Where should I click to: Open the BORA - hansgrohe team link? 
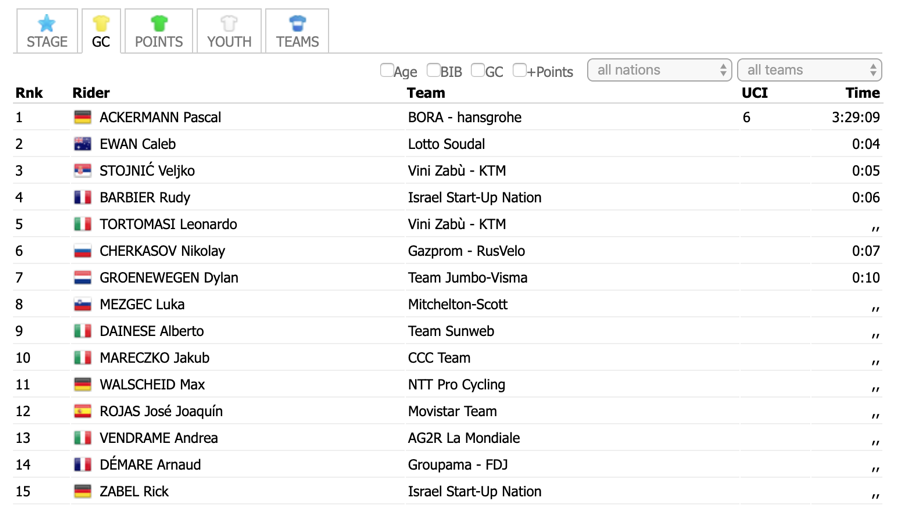click(x=465, y=118)
